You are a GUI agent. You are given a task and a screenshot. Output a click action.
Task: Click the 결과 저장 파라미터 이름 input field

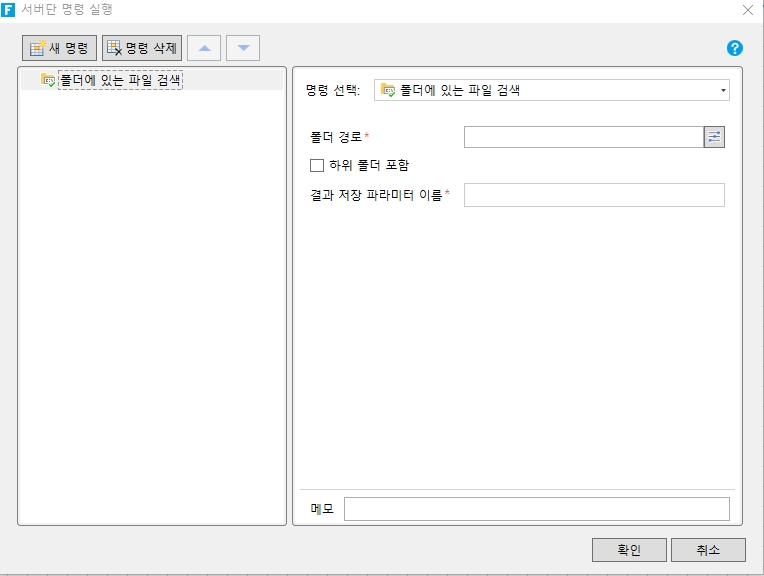point(594,195)
